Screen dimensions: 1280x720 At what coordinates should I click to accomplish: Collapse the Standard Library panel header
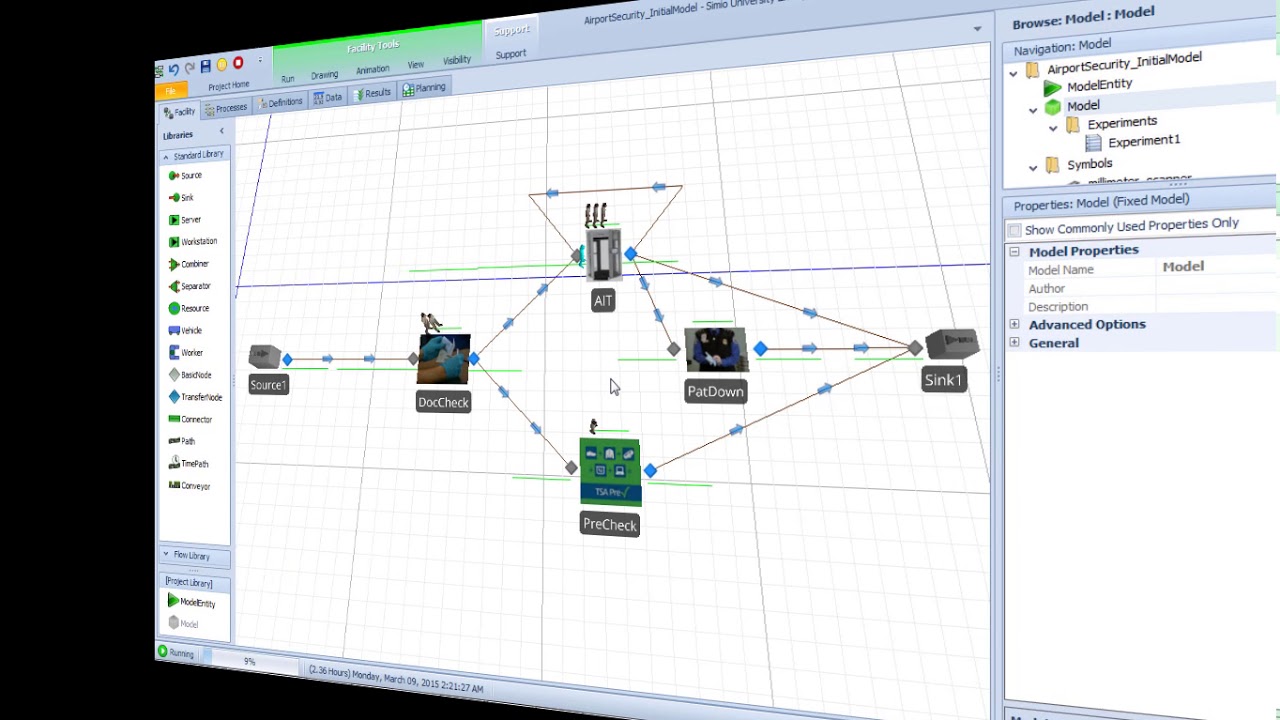(x=194, y=156)
